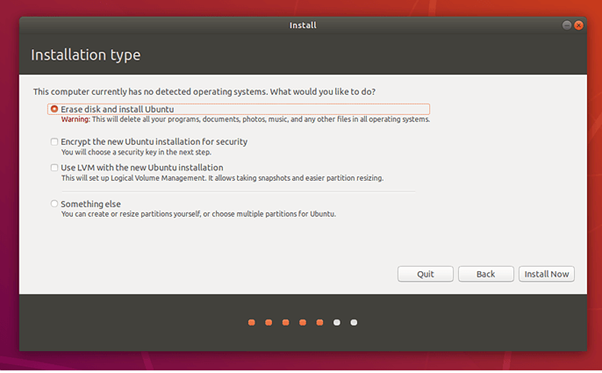602x373 pixels.
Task: Click the Quit button
Action: pos(425,274)
